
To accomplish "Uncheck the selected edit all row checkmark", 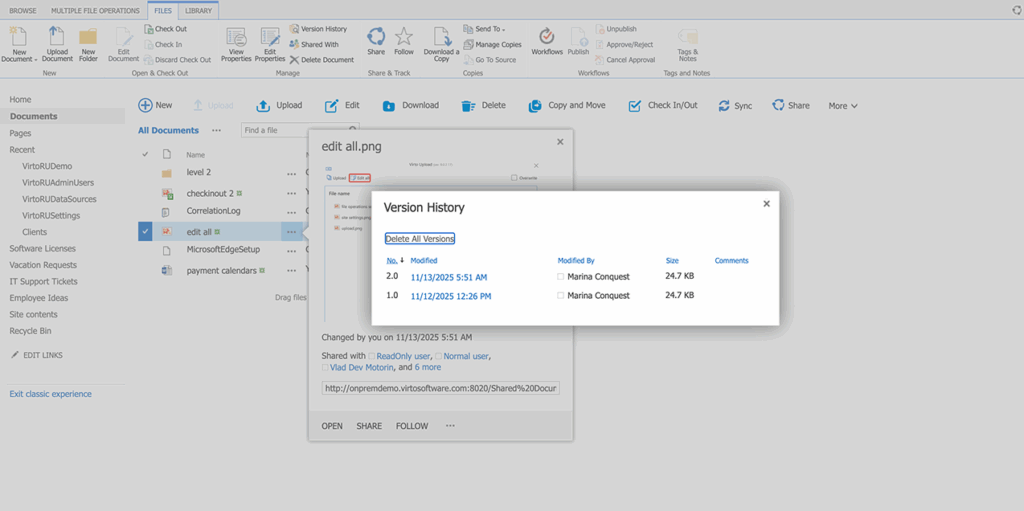I will 146,232.
